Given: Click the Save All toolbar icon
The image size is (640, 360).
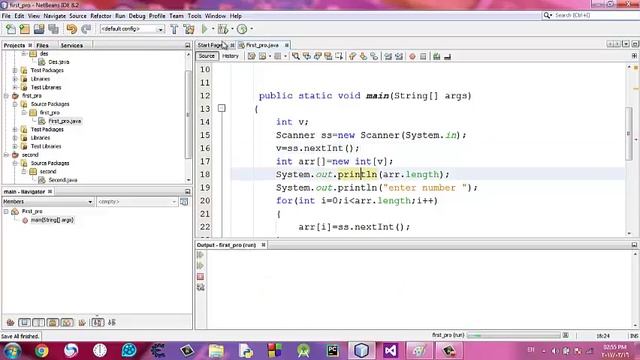Looking at the screenshot, I should 53,29.
